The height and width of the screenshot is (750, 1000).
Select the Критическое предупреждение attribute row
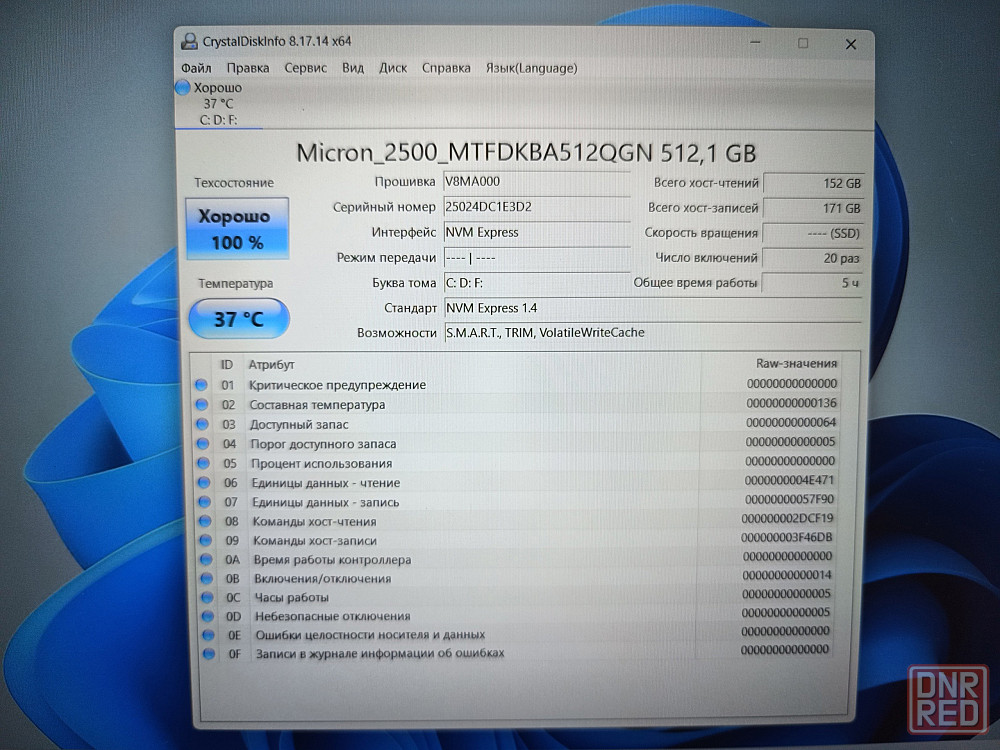517,385
